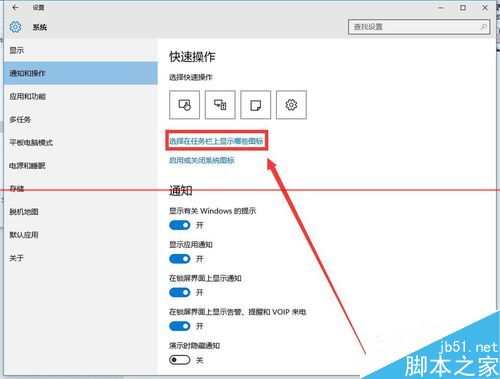
Task: Enable 演示时隐藏通知 switch
Action: coord(180,360)
